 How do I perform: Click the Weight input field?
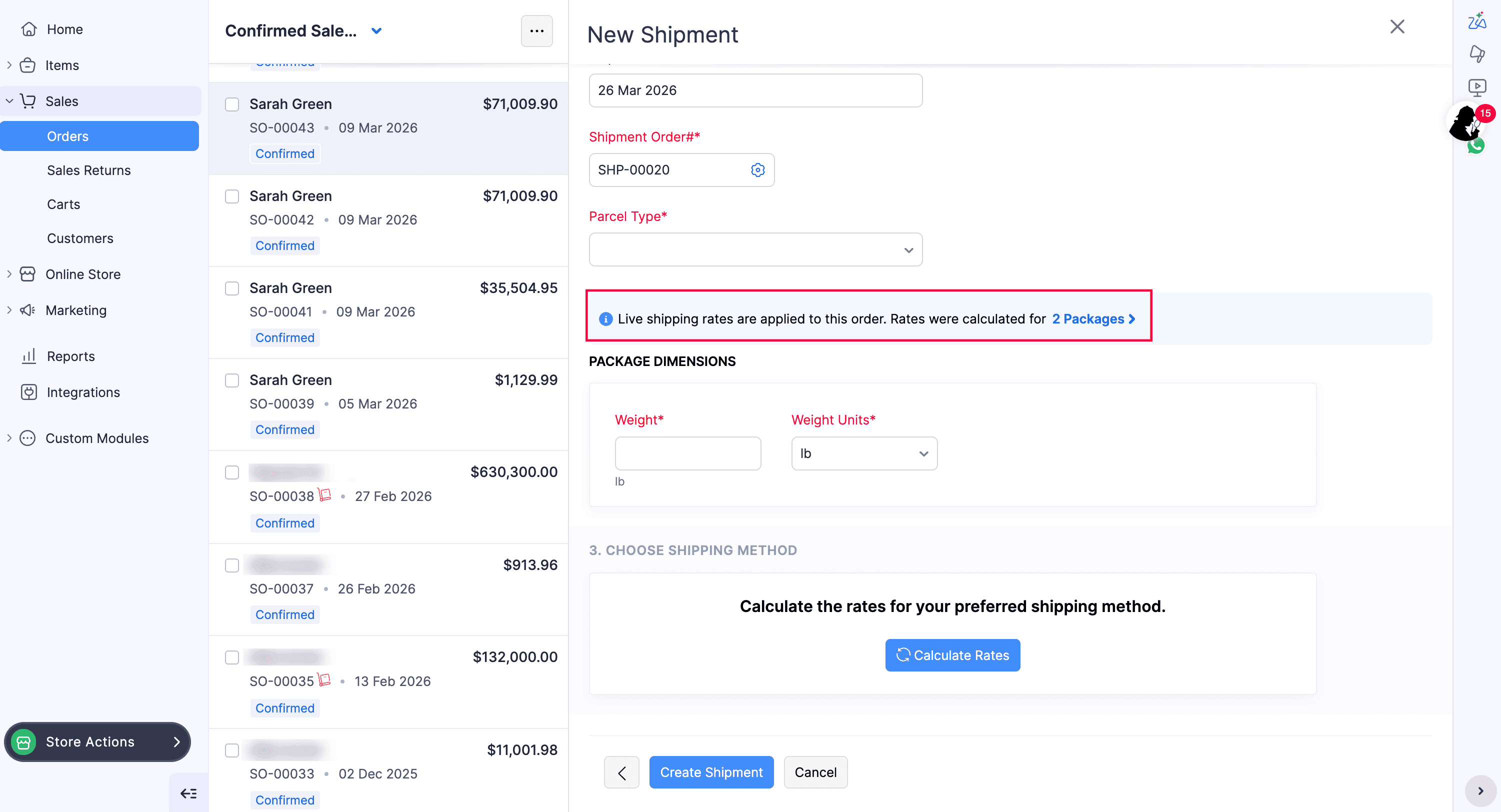pyautogui.click(x=687, y=453)
